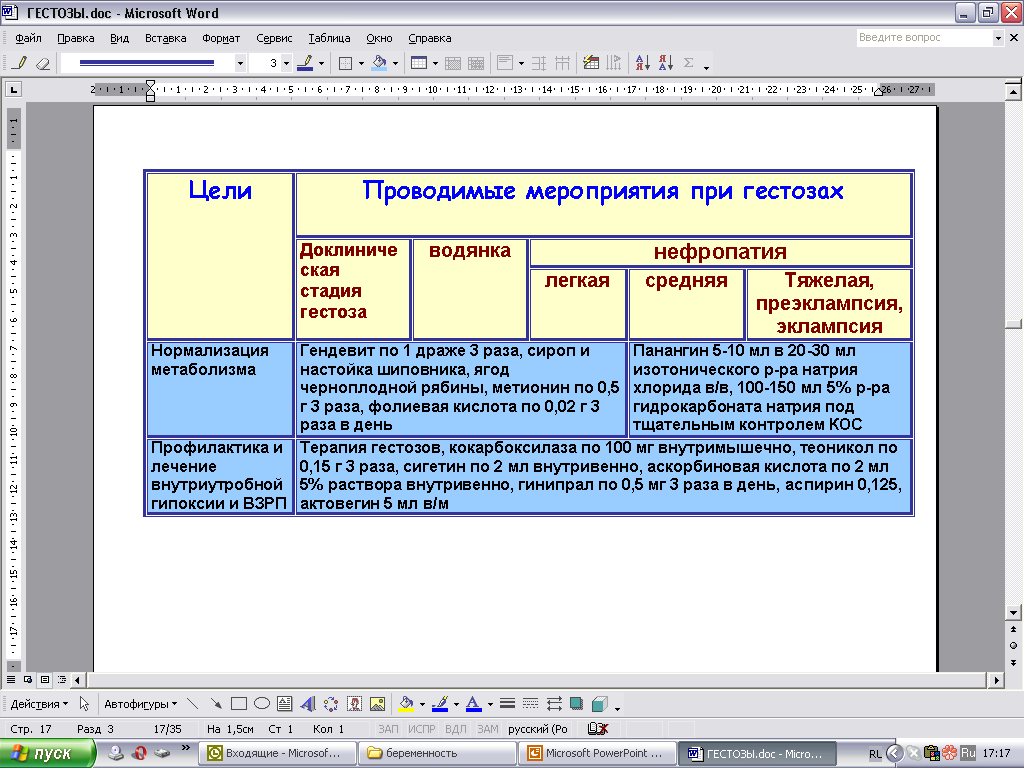Expand the Outside Border arrow
Viewport: 1024px width, 768px height.
click(x=361, y=63)
